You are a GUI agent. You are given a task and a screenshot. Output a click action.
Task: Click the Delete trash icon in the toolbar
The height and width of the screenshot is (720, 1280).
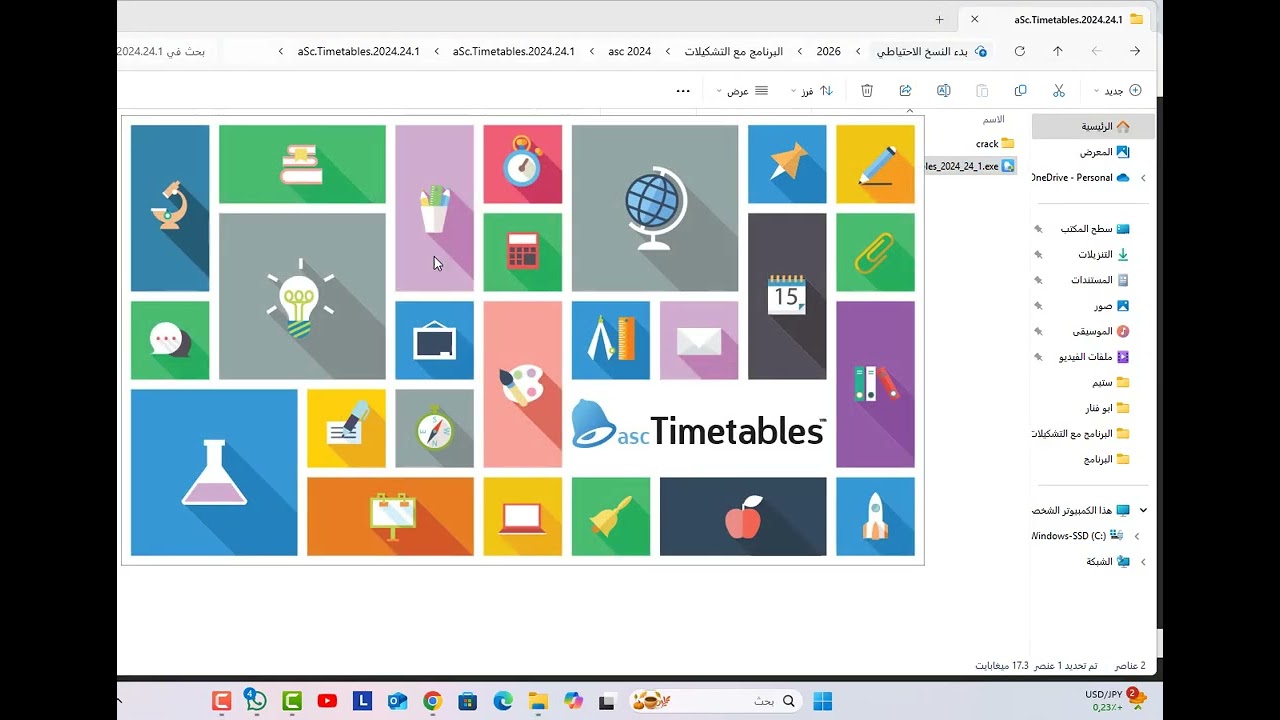coord(867,90)
